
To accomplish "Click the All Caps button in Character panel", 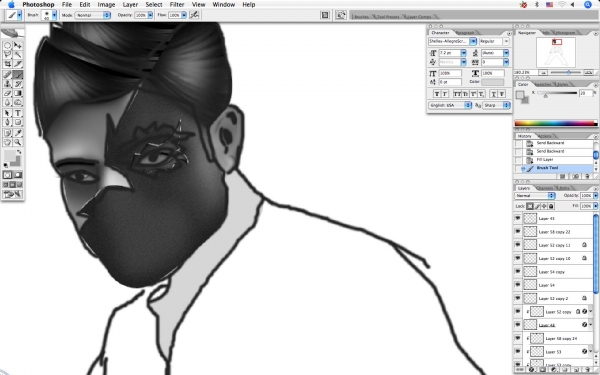I will [x=457, y=94].
